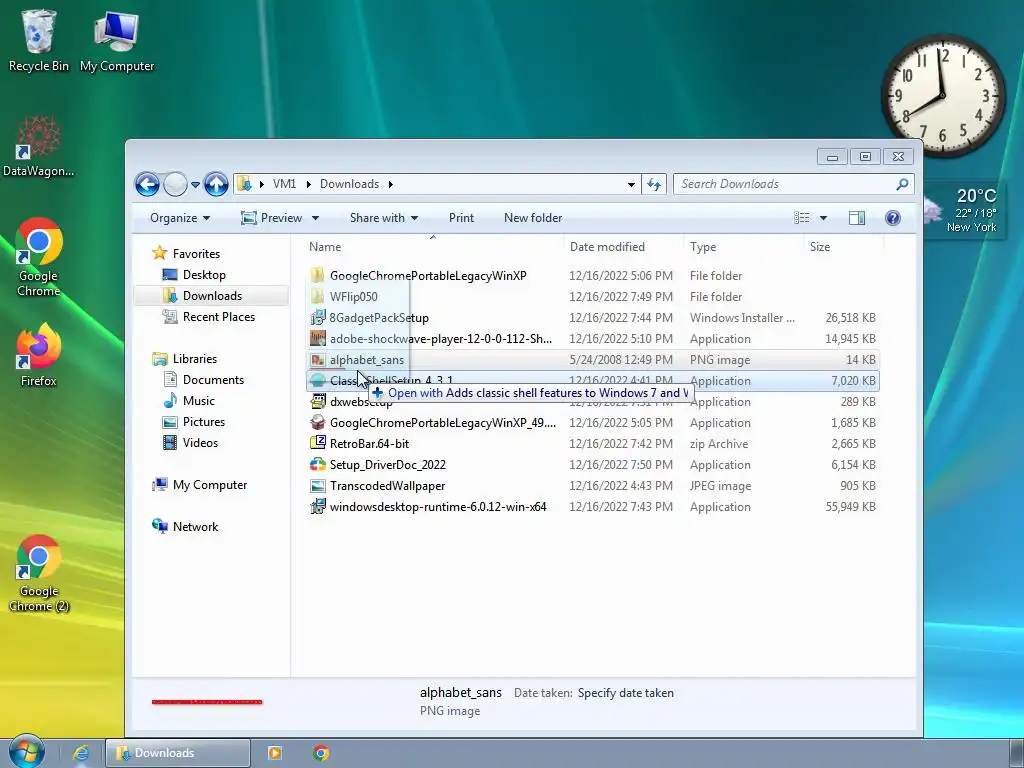Viewport: 1024px width, 768px height.
Task: Refresh the Downloads folder view
Action: pos(654,184)
